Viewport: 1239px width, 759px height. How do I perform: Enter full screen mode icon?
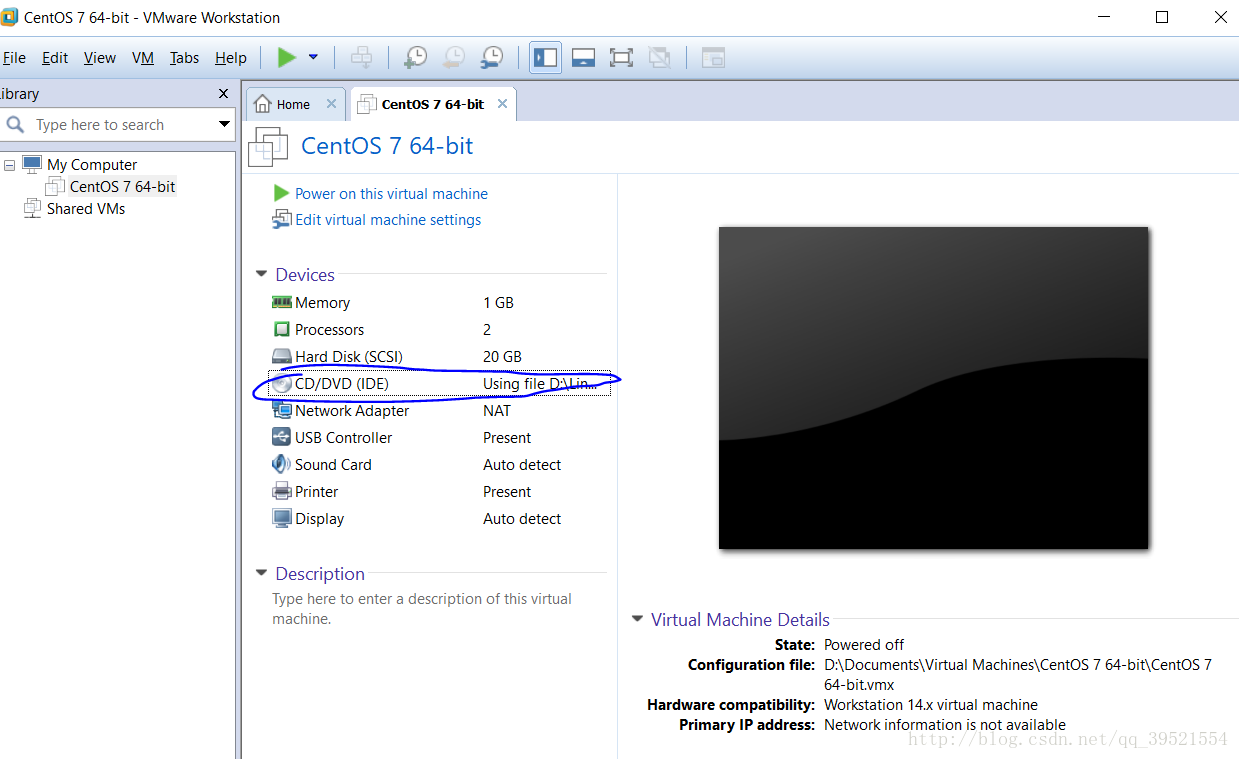click(621, 57)
